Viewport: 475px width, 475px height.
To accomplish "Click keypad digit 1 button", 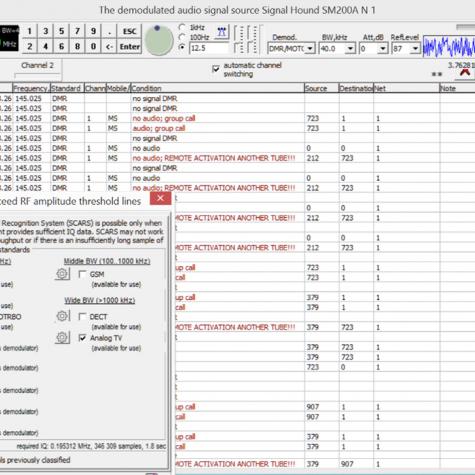I will tap(30, 31).
